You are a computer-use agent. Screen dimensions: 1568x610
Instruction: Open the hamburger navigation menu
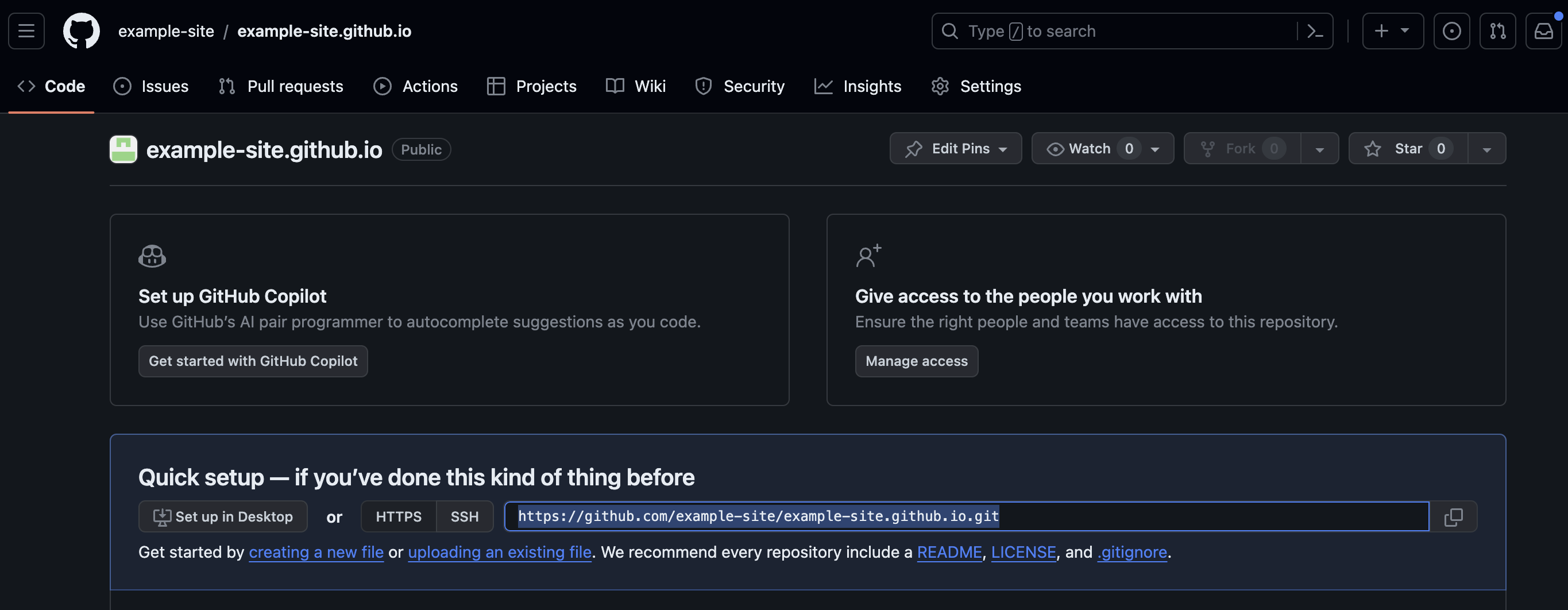pos(26,31)
